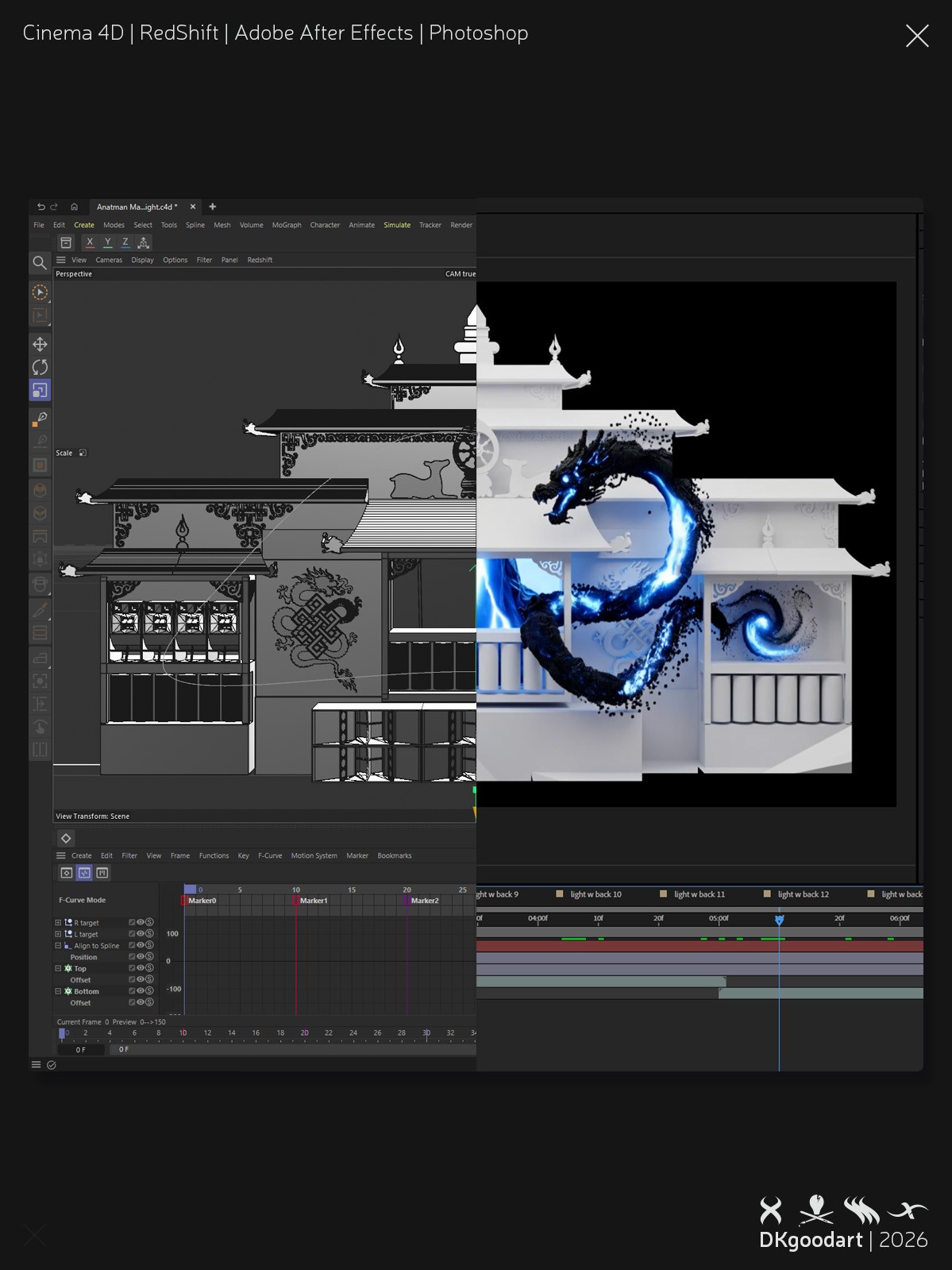
Task: Open the timeline hamburger menu
Action: (x=61, y=856)
